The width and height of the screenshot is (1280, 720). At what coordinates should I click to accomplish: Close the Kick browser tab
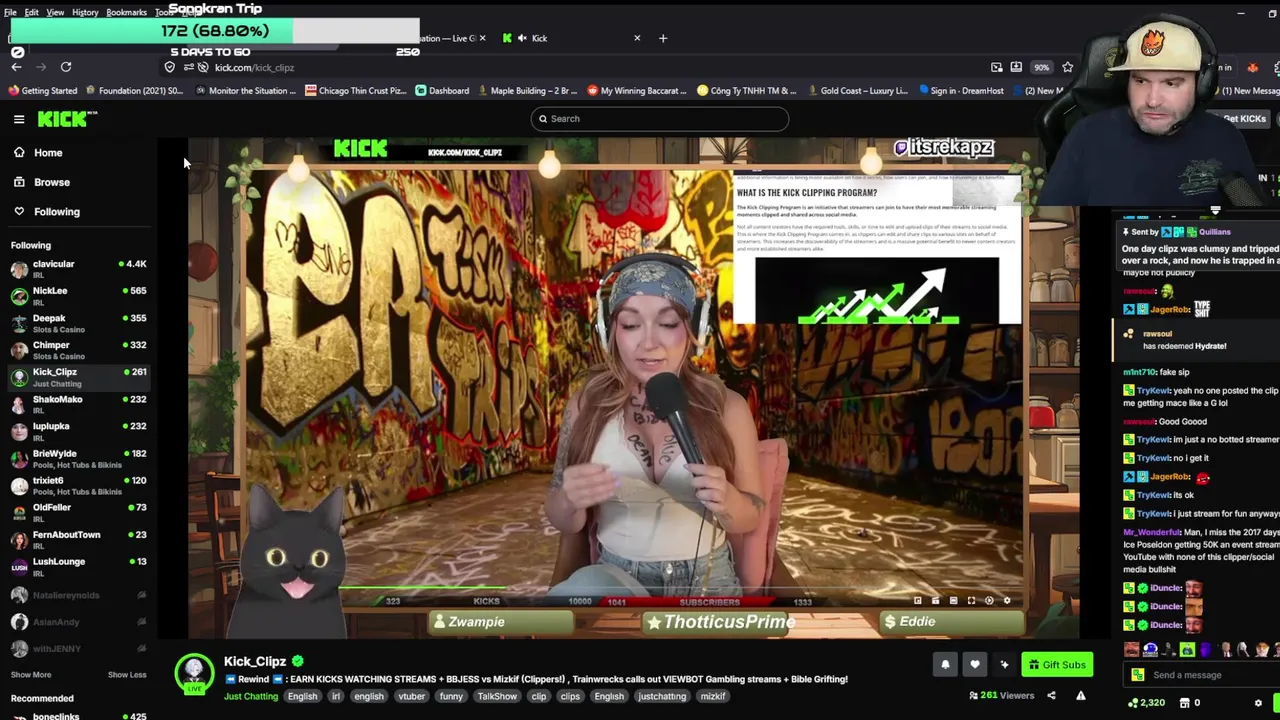(637, 38)
